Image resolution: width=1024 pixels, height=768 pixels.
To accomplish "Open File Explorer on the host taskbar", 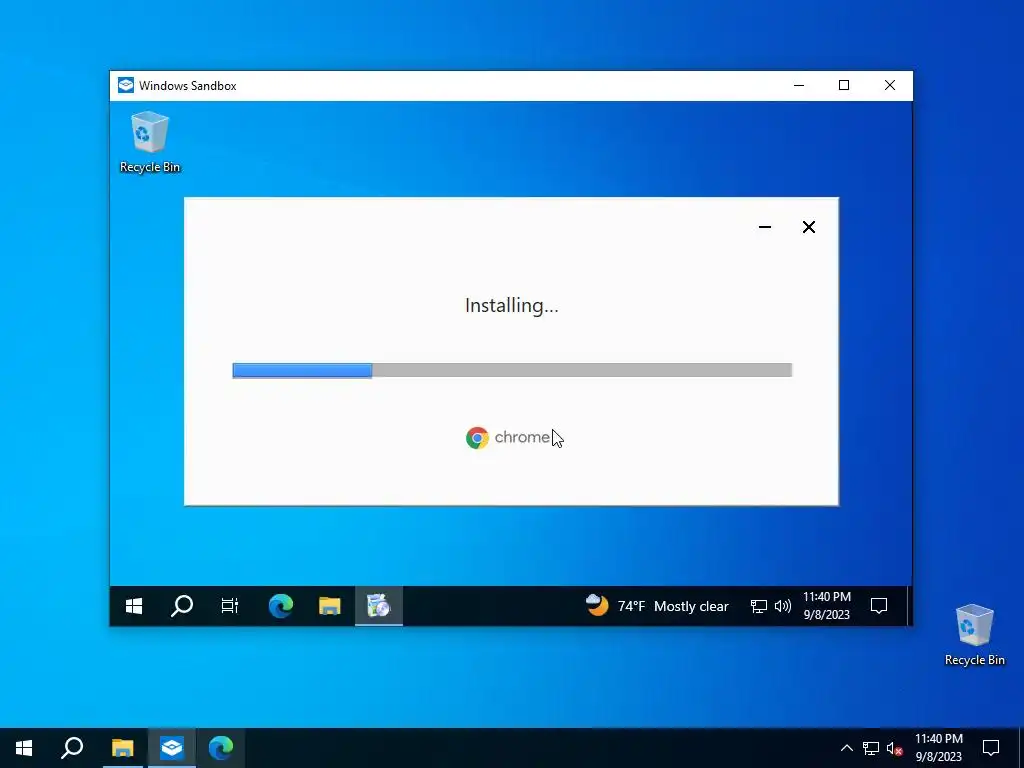I will click(x=122, y=748).
